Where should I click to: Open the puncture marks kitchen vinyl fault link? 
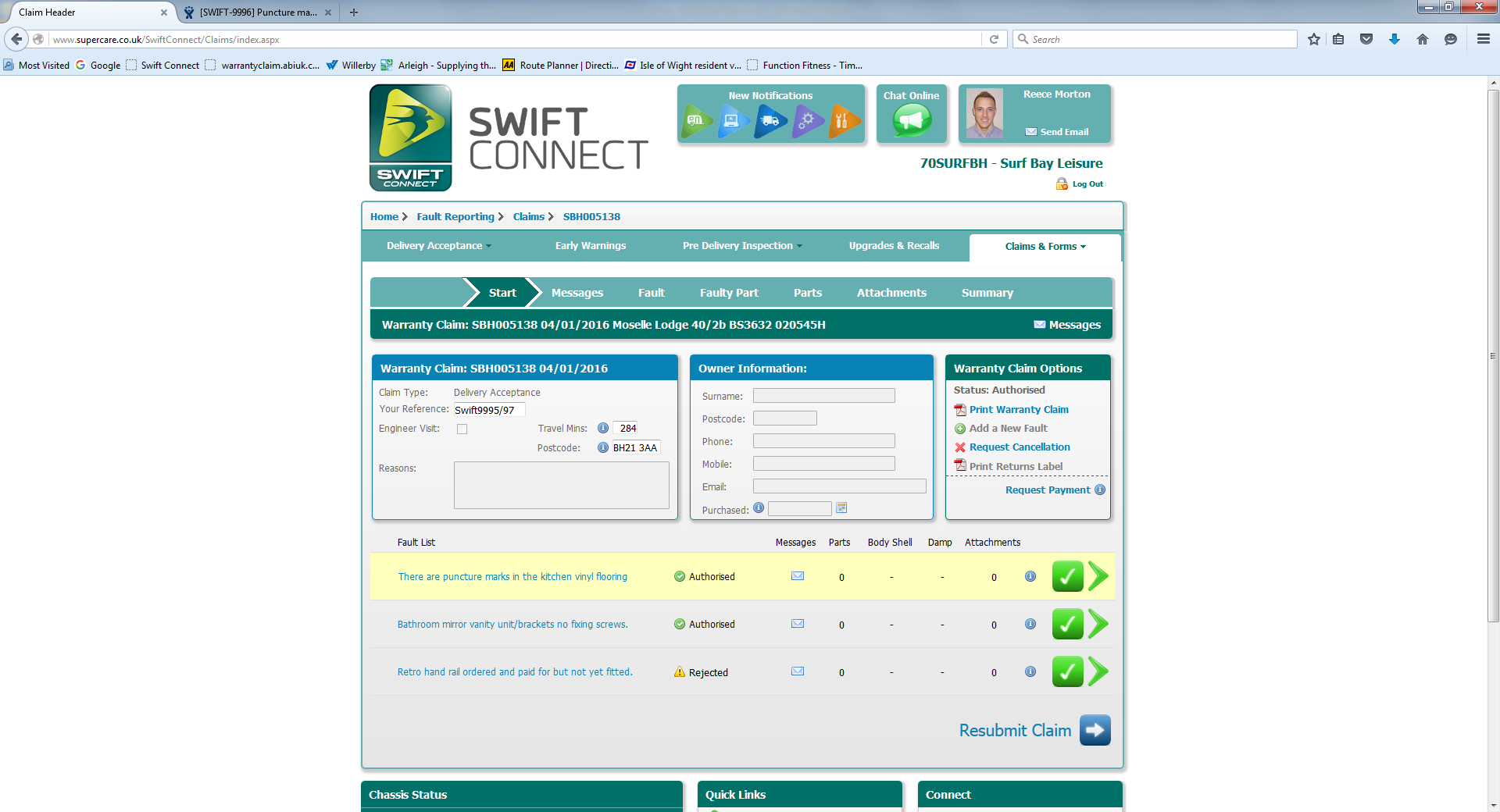(512, 576)
